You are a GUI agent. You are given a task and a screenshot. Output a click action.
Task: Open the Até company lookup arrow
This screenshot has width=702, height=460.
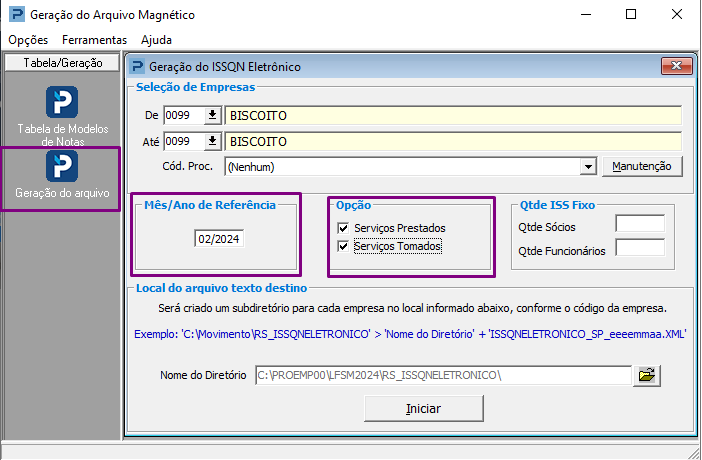click(212, 141)
